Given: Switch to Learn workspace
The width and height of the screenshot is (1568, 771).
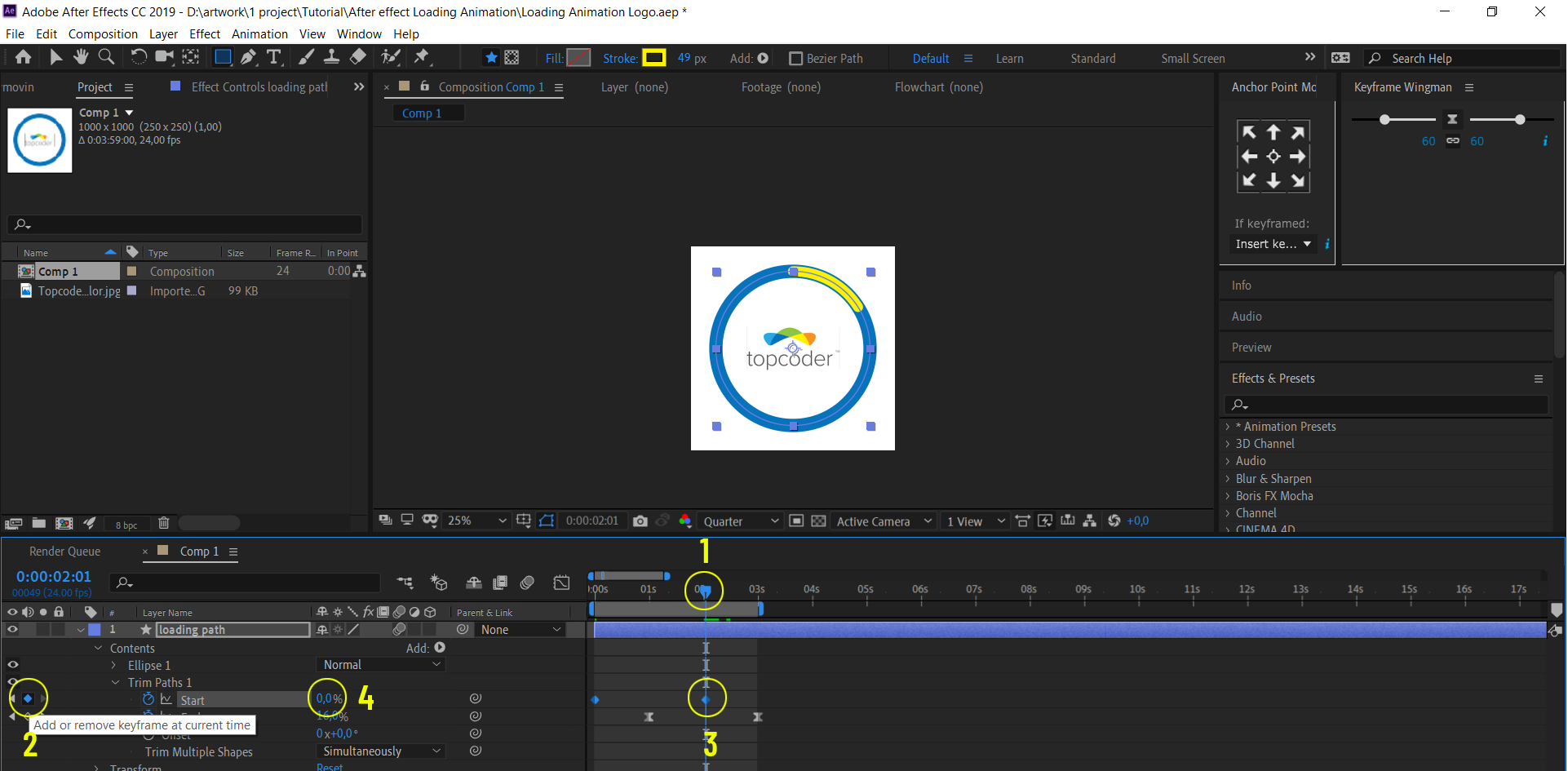Looking at the screenshot, I should point(1009,59).
